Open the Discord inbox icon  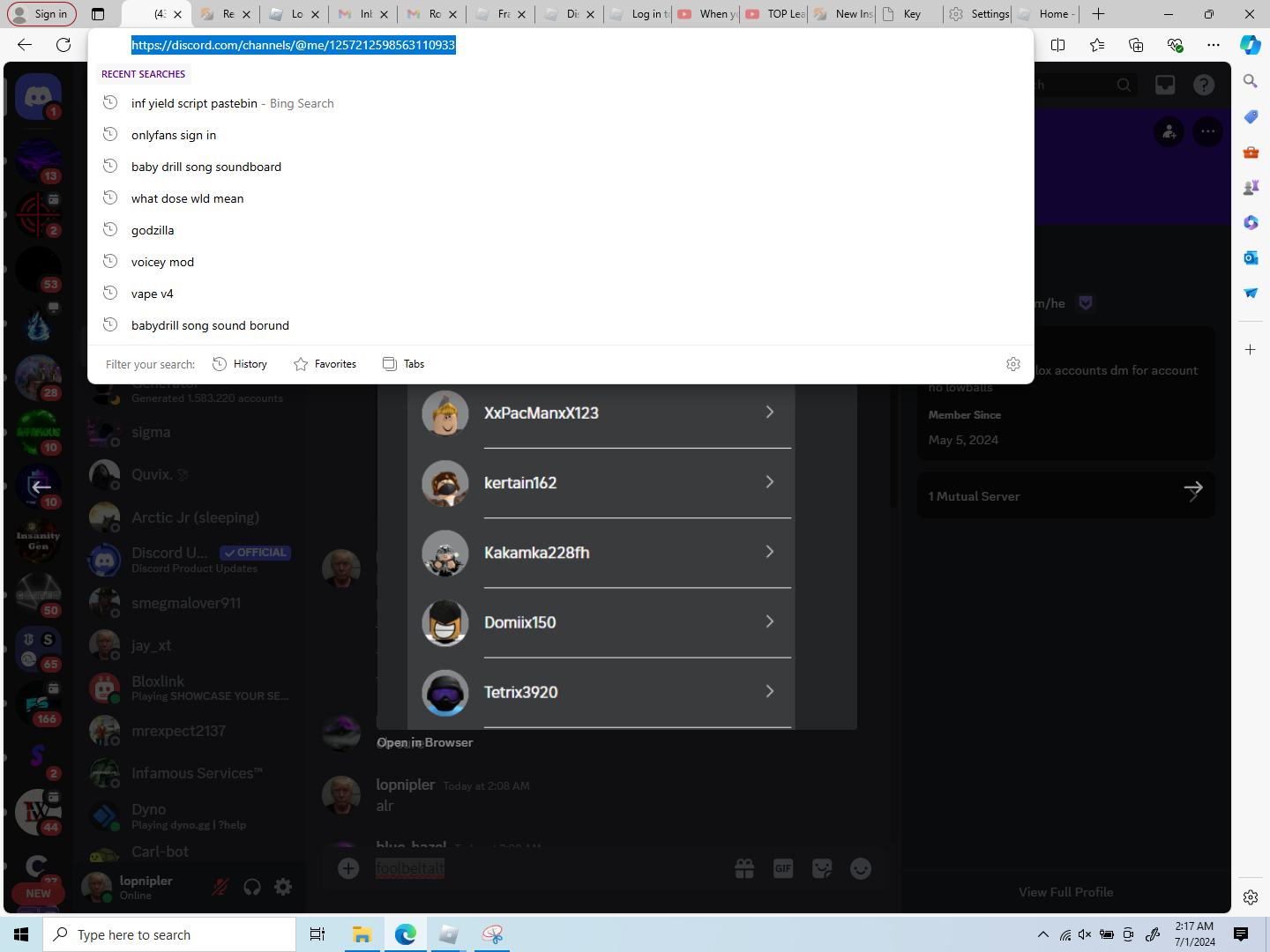(x=1165, y=85)
